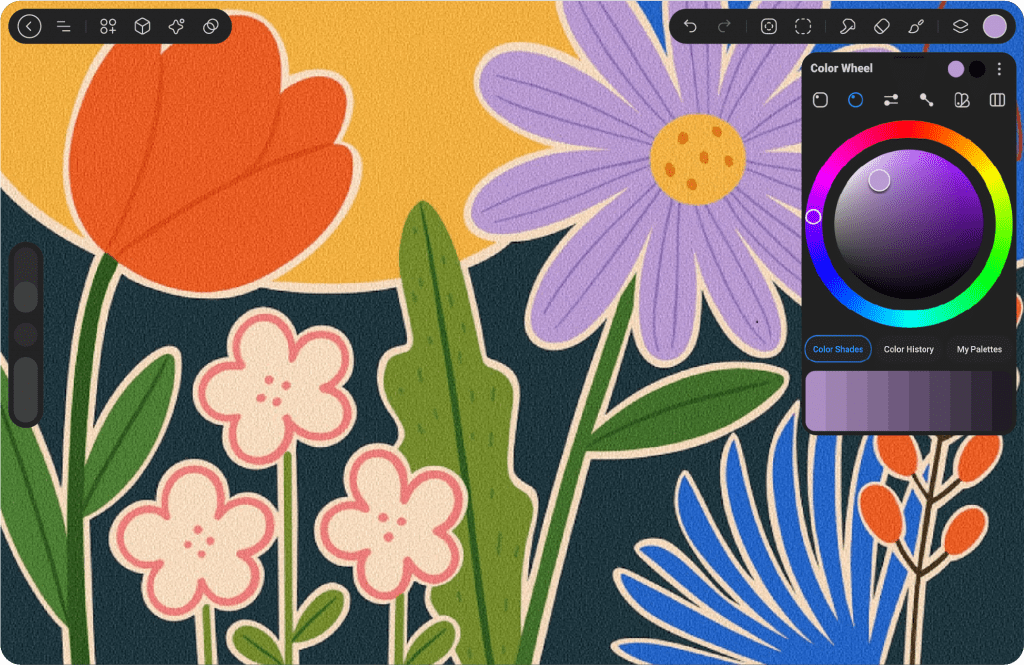This screenshot has height=665, width=1024.
Task: Open the Layers panel
Action: 960,27
